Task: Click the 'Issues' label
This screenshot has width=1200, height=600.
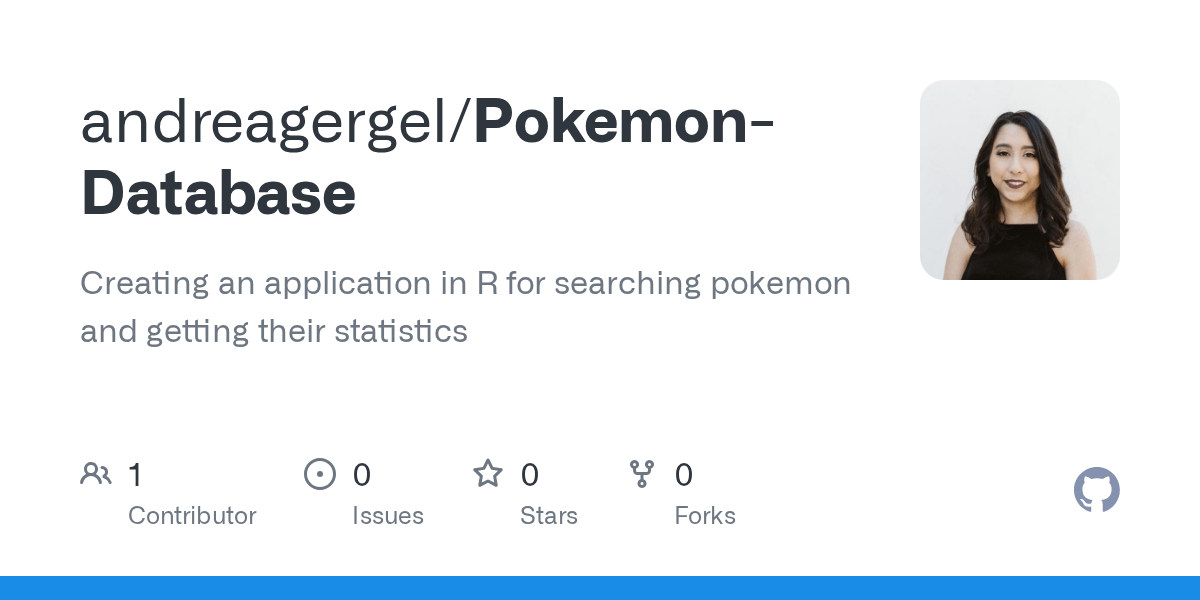Action: tap(388, 516)
